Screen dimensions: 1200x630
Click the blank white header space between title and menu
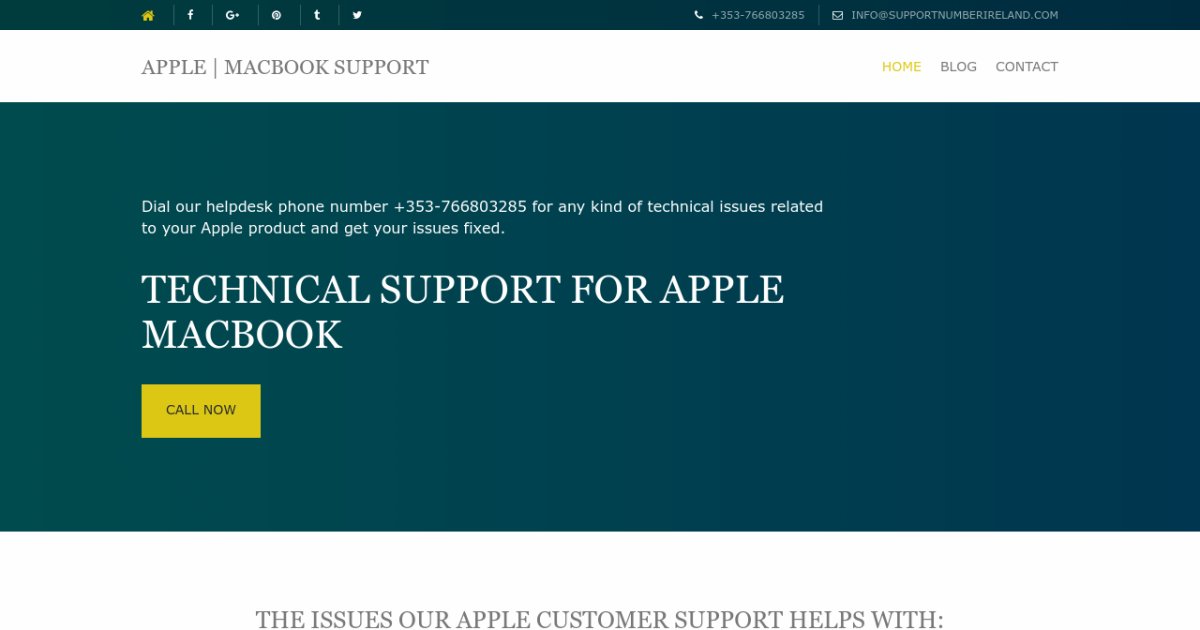(x=650, y=66)
